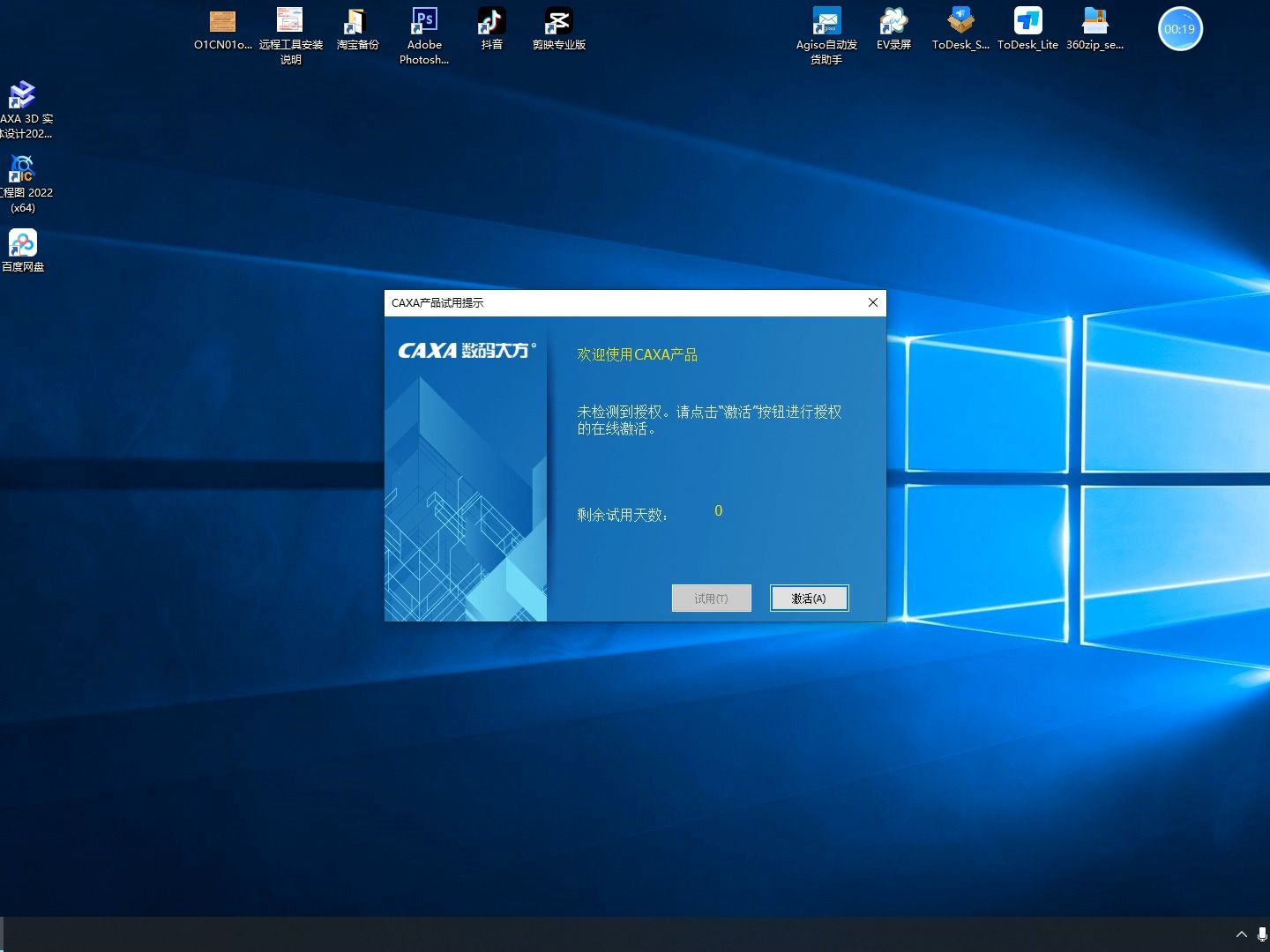
Task: Select the 淘宝备份 desktop icon
Action: (x=357, y=29)
